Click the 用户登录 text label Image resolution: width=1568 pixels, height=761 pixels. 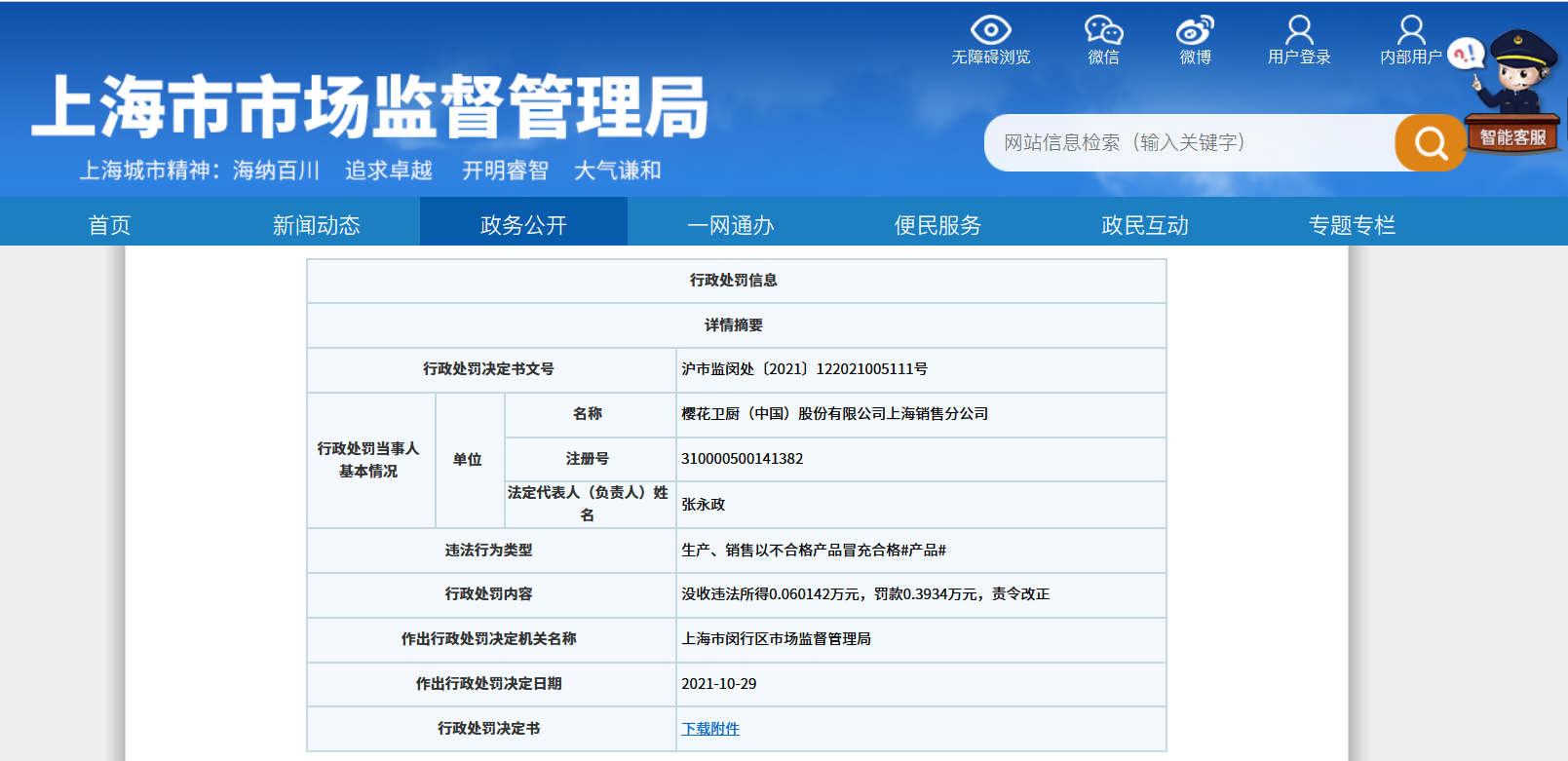pos(1299,57)
